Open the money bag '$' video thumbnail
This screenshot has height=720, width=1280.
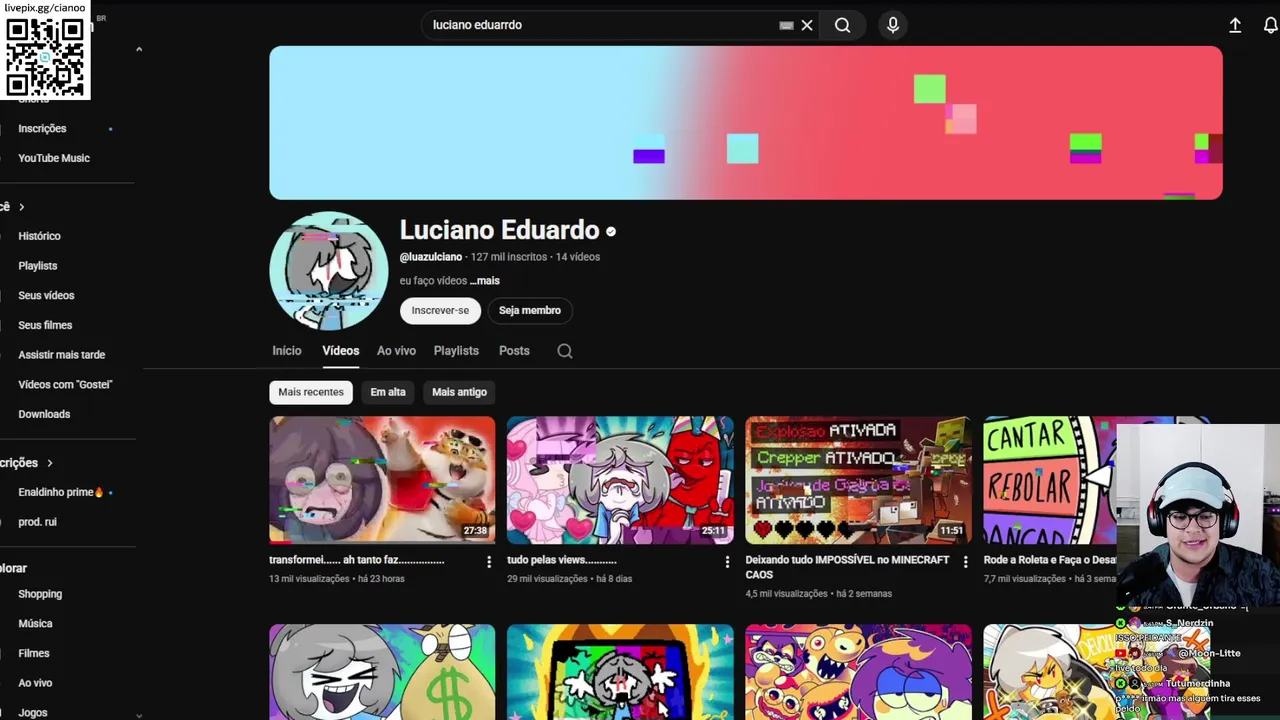(382, 672)
